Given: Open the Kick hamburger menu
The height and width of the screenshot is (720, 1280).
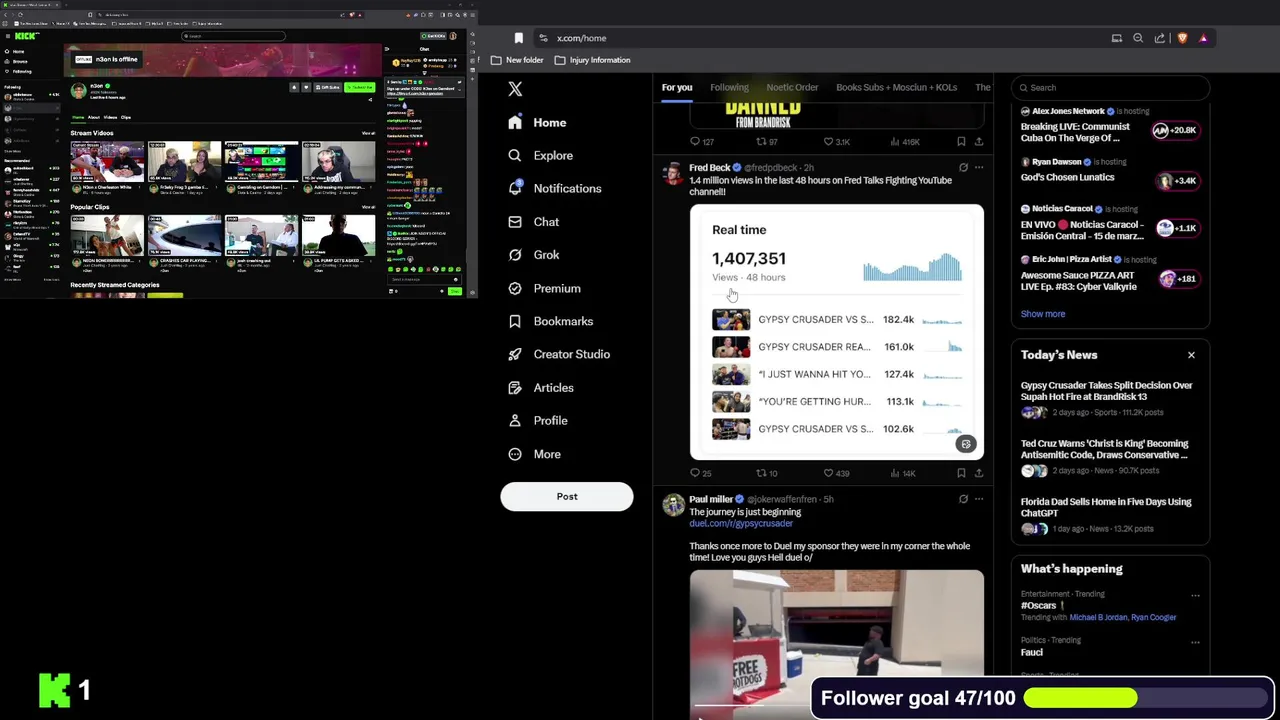Looking at the screenshot, I should [x=8, y=36].
